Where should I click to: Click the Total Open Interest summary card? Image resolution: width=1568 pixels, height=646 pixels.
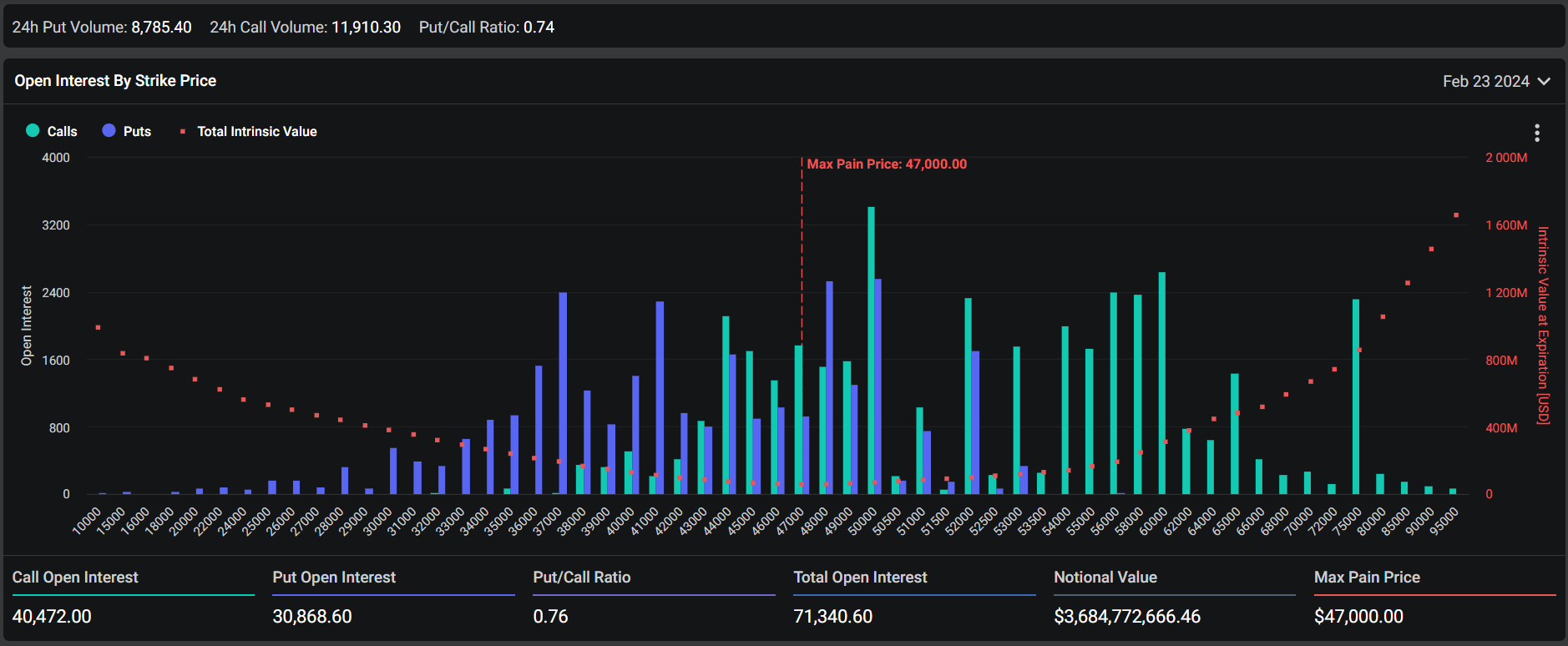914,598
